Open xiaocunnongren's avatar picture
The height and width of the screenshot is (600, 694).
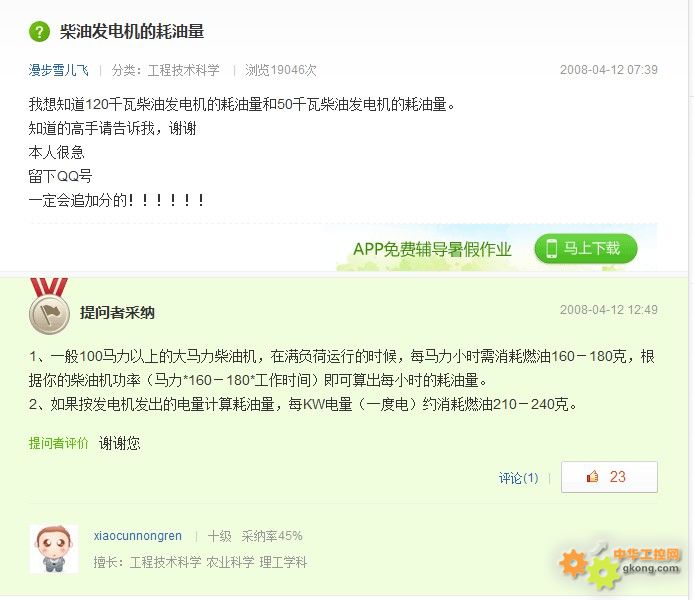[x=54, y=549]
